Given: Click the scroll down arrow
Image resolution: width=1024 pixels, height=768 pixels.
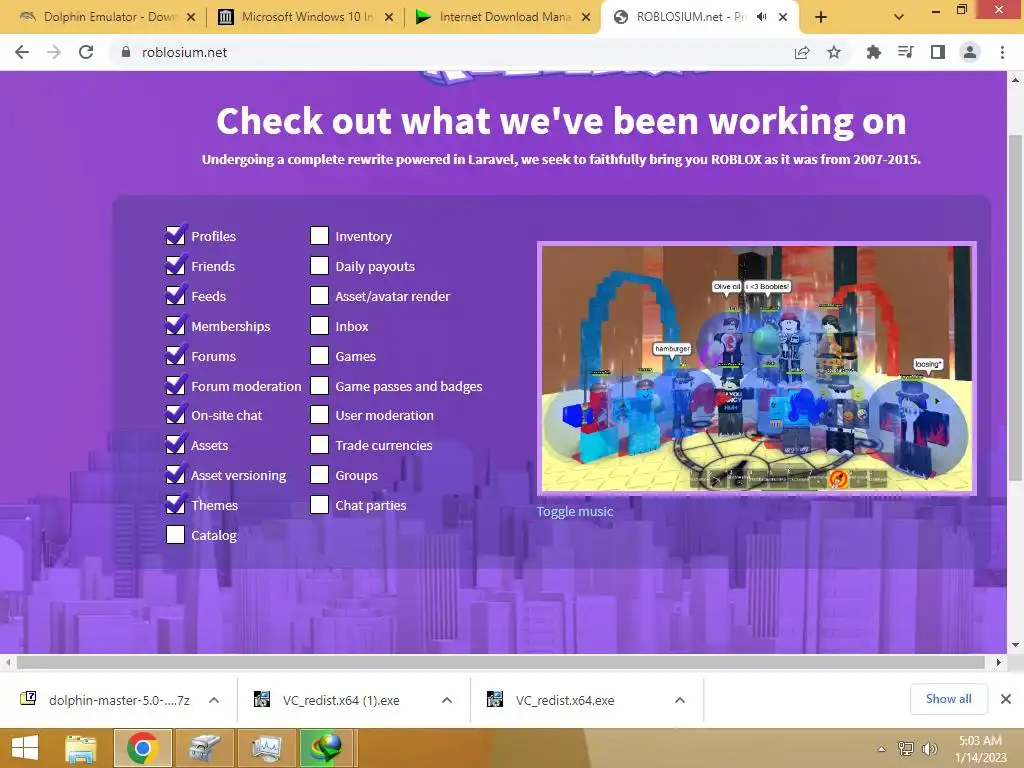Looking at the screenshot, I should [1015, 645].
